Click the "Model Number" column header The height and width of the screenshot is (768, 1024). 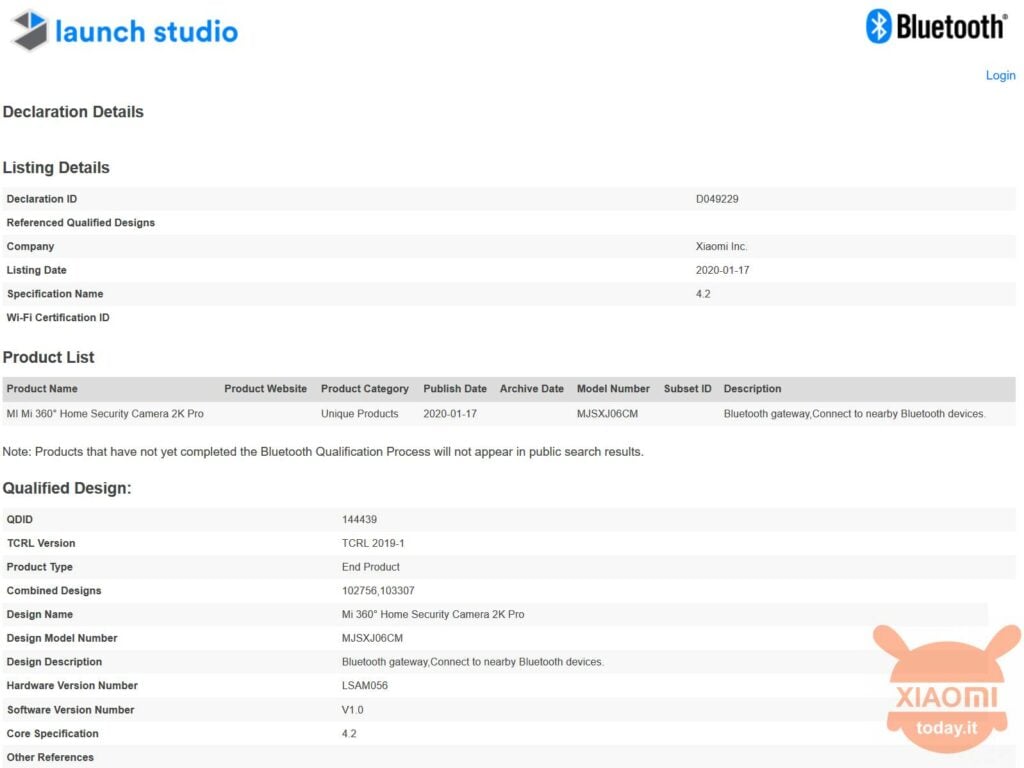click(x=613, y=389)
